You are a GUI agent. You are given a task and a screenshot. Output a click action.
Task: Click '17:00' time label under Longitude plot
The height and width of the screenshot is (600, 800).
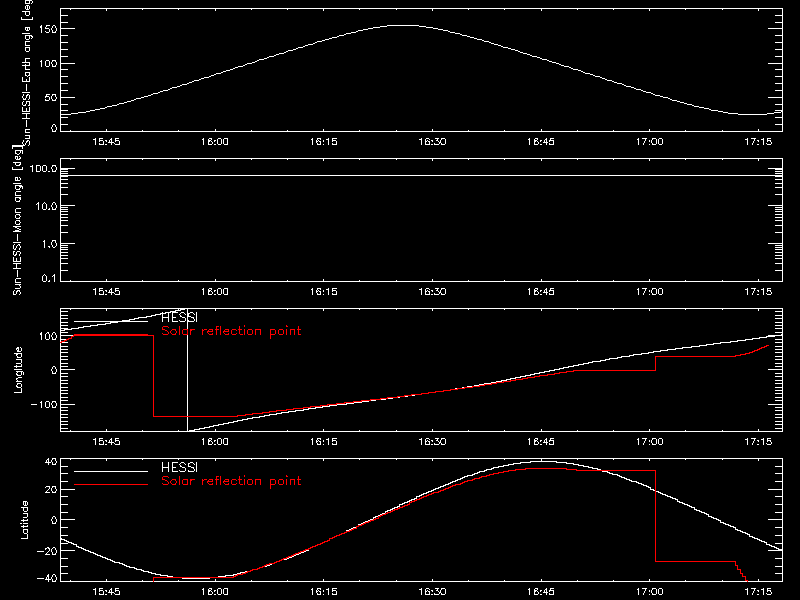point(649,441)
